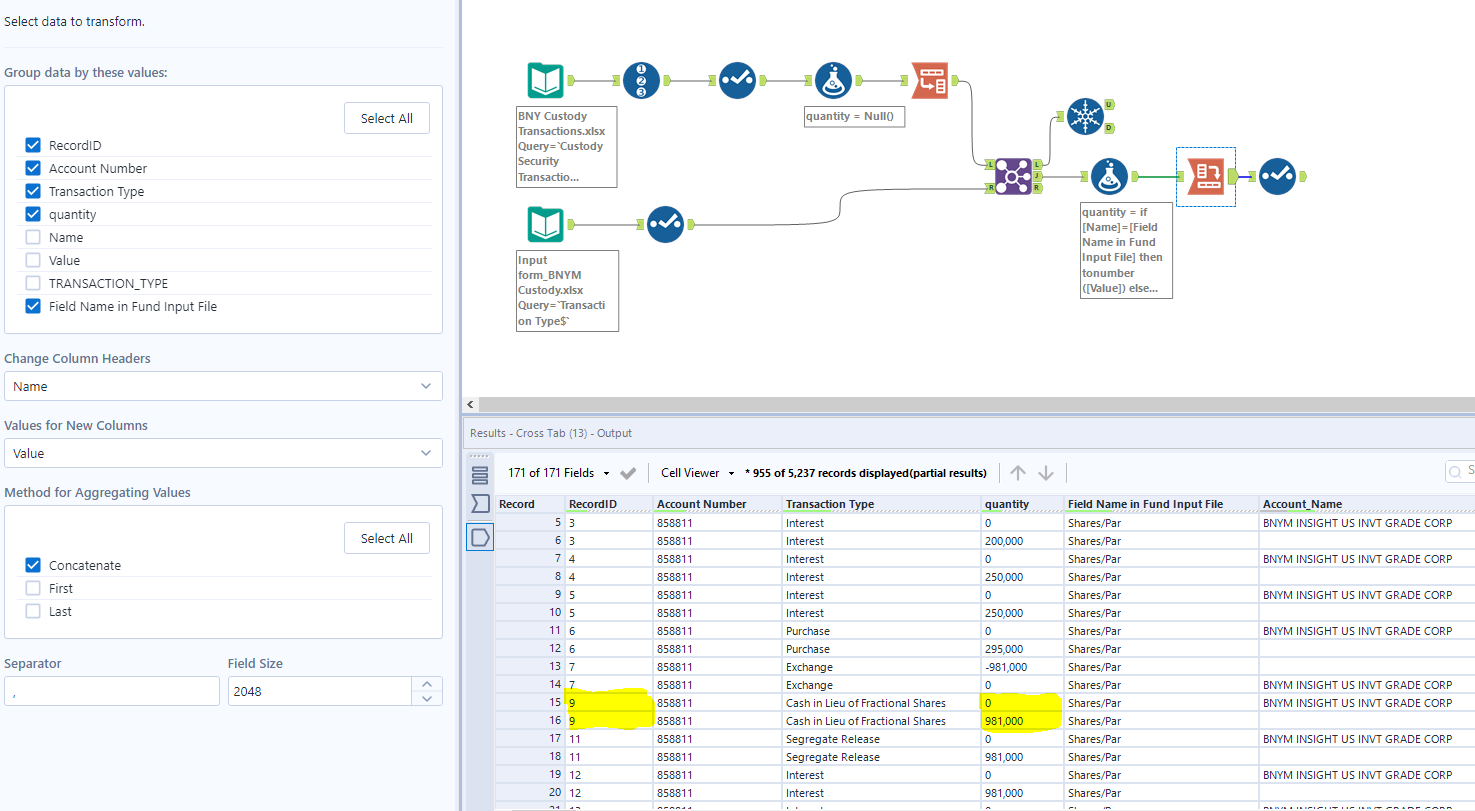Enable the Name field for grouping
This screenshot has height=811, width=1475.
pos(32,237)
